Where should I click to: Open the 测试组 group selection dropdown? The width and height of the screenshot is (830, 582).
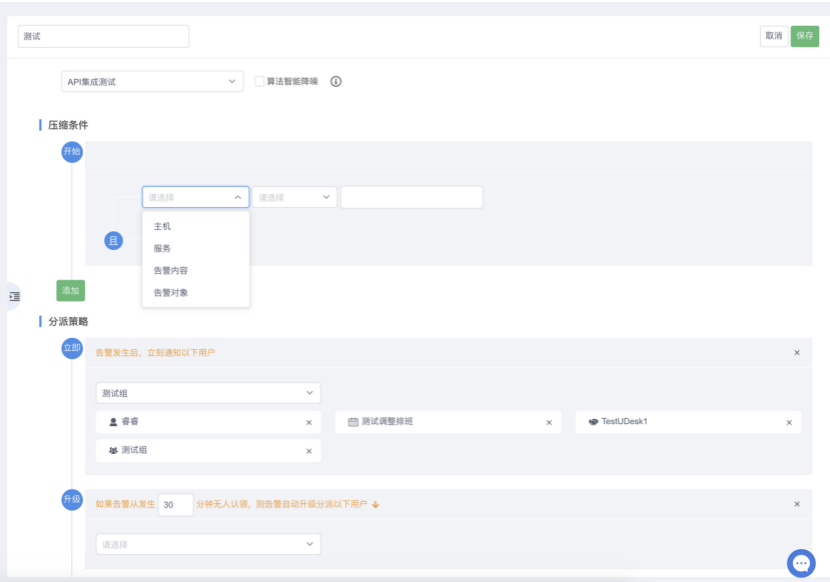[208, 393]
